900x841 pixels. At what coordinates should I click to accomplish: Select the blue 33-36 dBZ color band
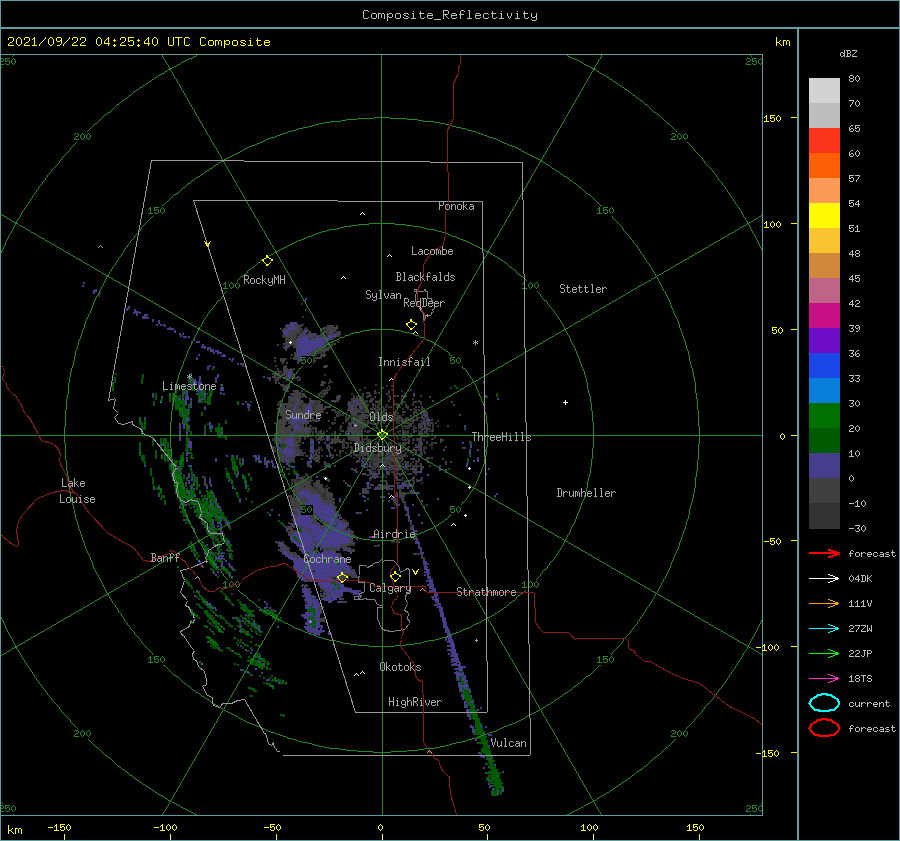[x=824, y=366]
